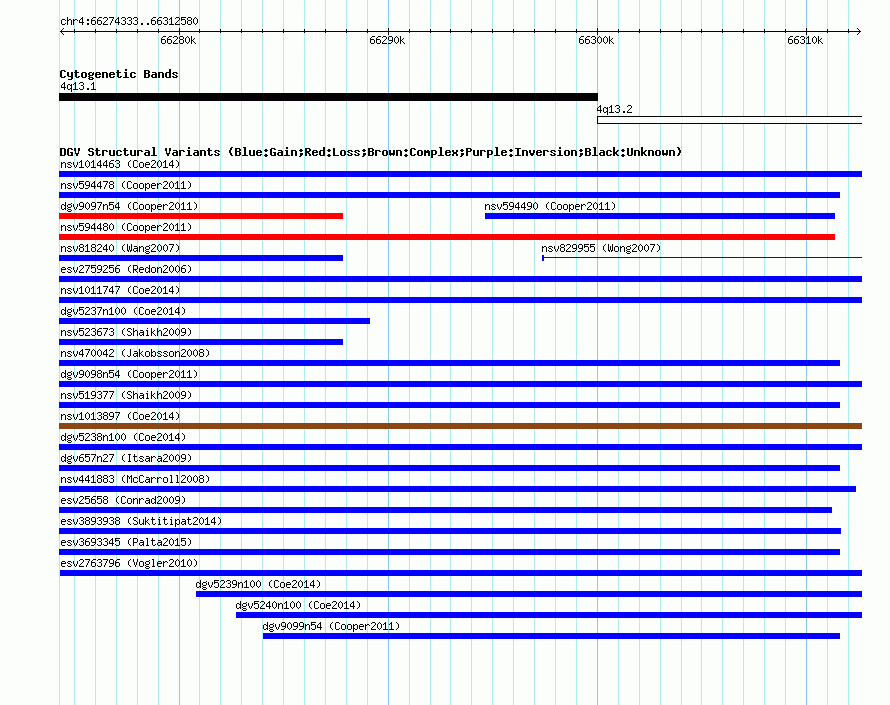Click the dgv5240n100 (Coe2014) label
This screenshot has width=890, height=705.
298,606
